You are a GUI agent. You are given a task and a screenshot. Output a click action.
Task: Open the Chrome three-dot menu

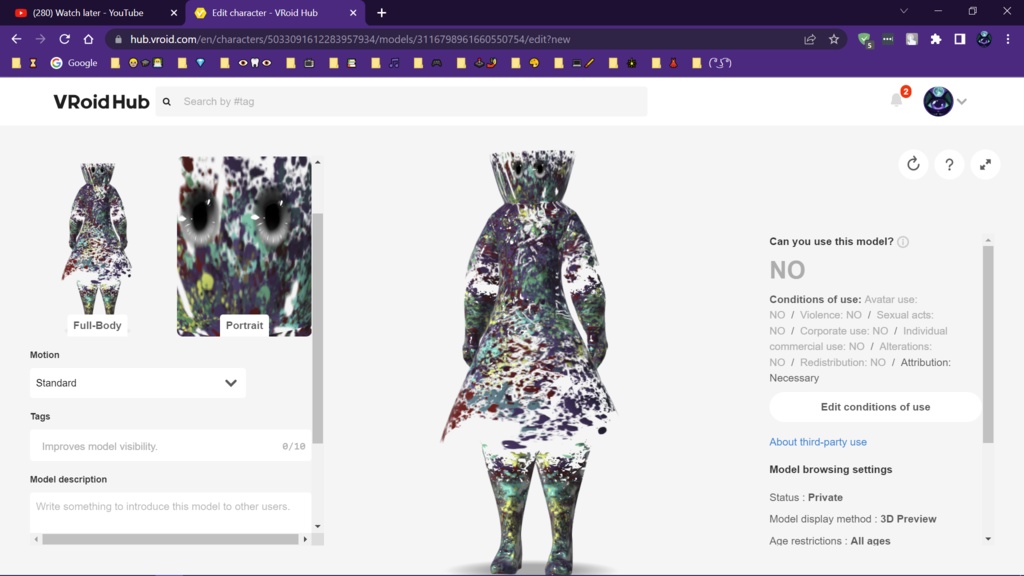pos(1008,39)
